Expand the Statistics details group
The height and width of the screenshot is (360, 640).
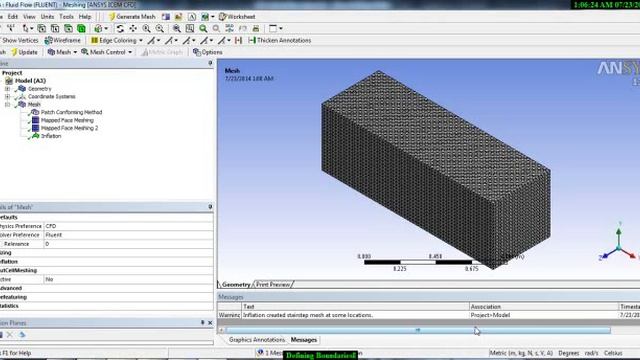click(9, 306)
